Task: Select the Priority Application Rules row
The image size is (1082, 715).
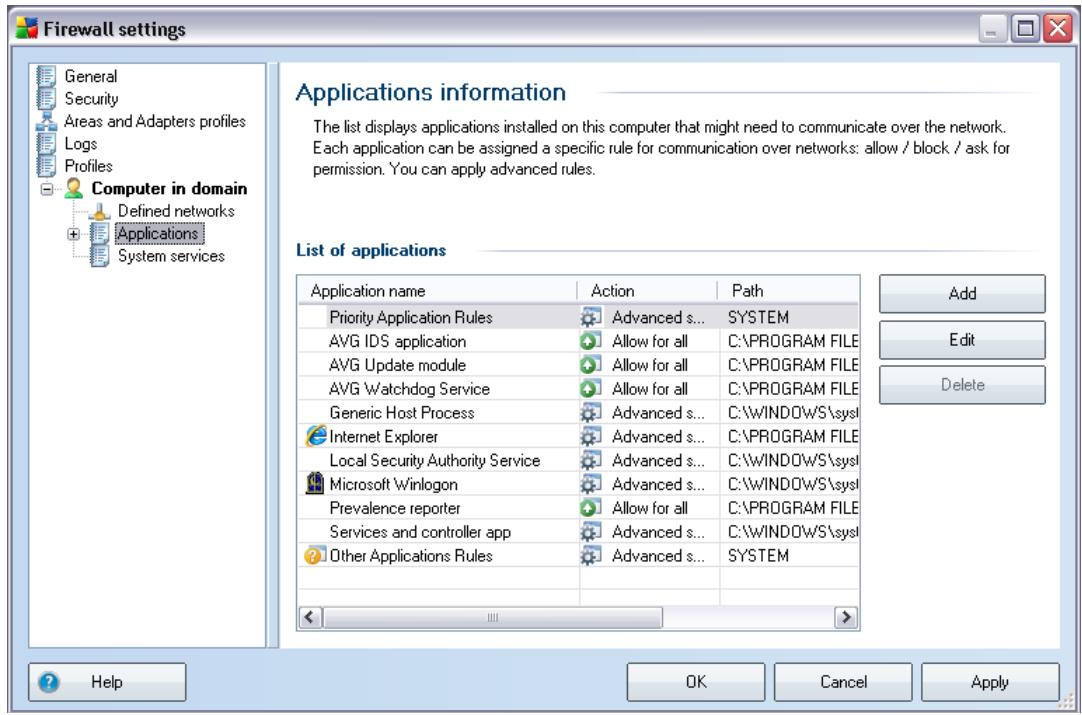Action: tap(578, 317)
